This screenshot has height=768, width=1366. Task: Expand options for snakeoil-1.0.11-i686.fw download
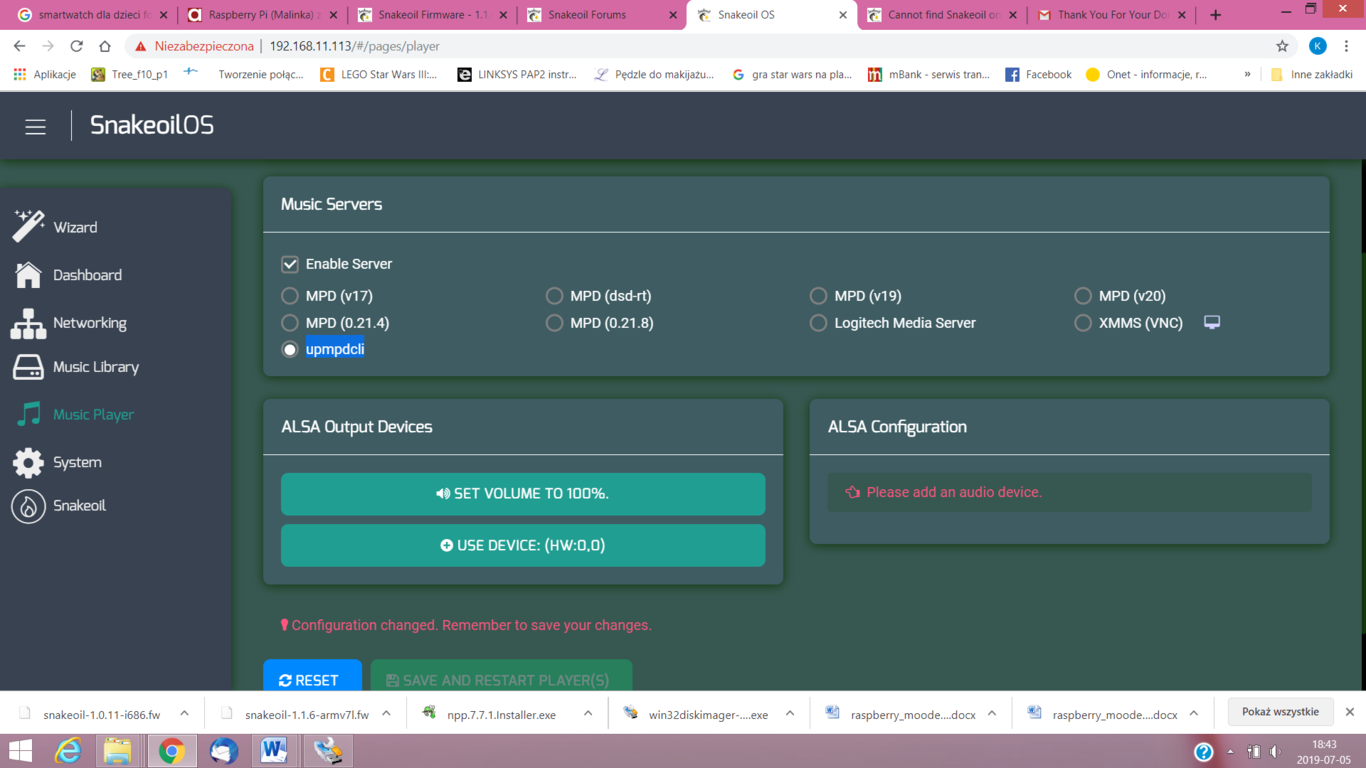(x=184, y=714)
